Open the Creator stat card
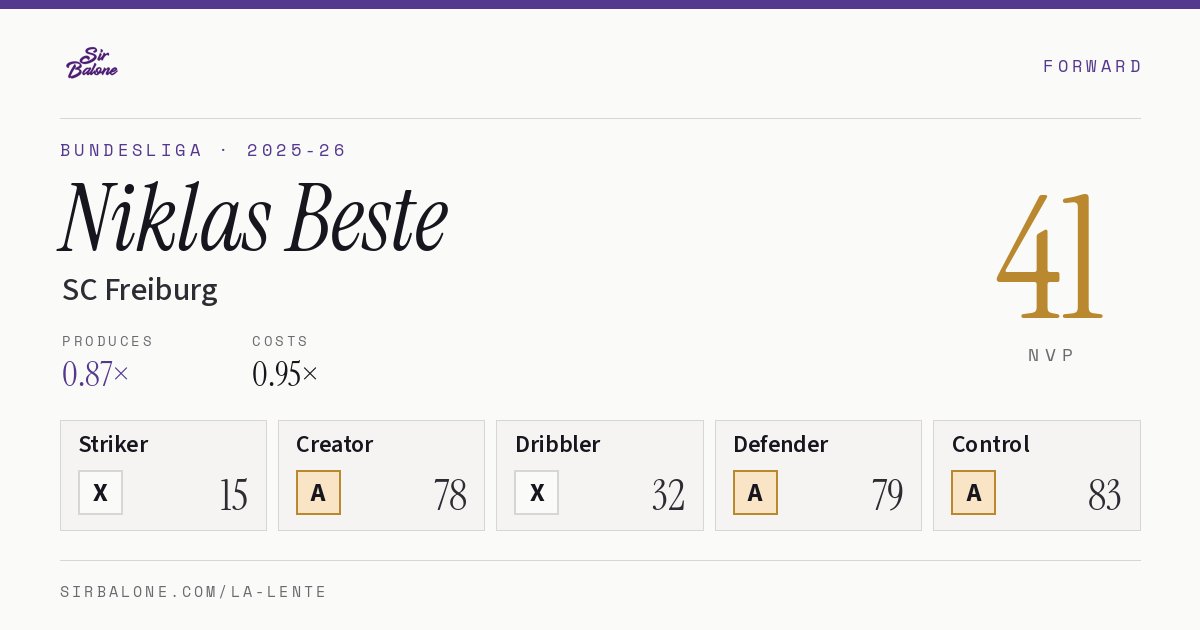The width and height of the screenshot is (1200, 630). (381, 475)
